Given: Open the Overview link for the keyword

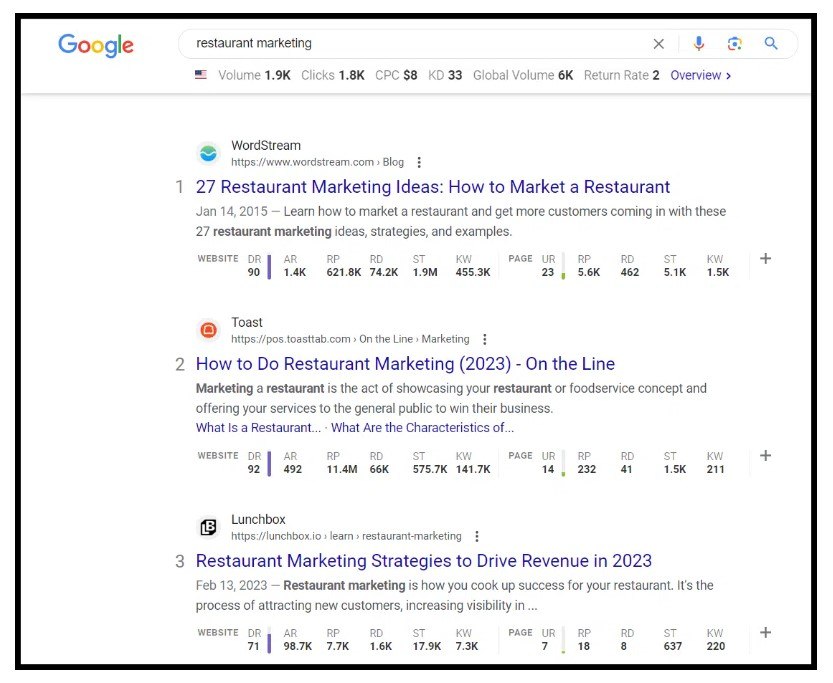Looking at the screenshot, I should (700, 75).
